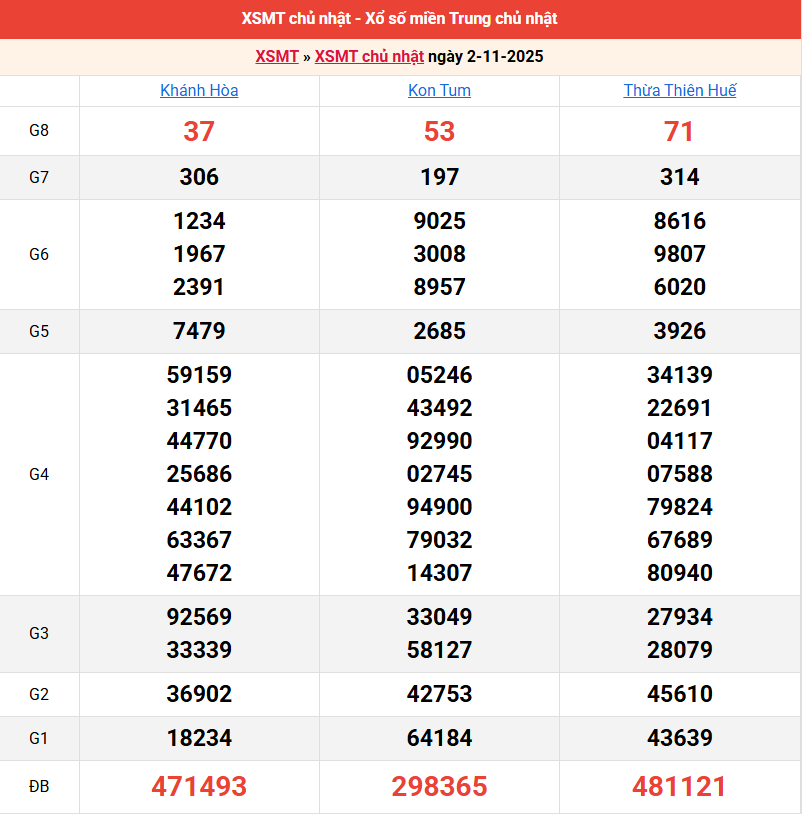Image resolution: width=802 pixels, height=814 pixels.
Task: Select Khánh Hòa G8 result 37
Action: coord(199,131)
